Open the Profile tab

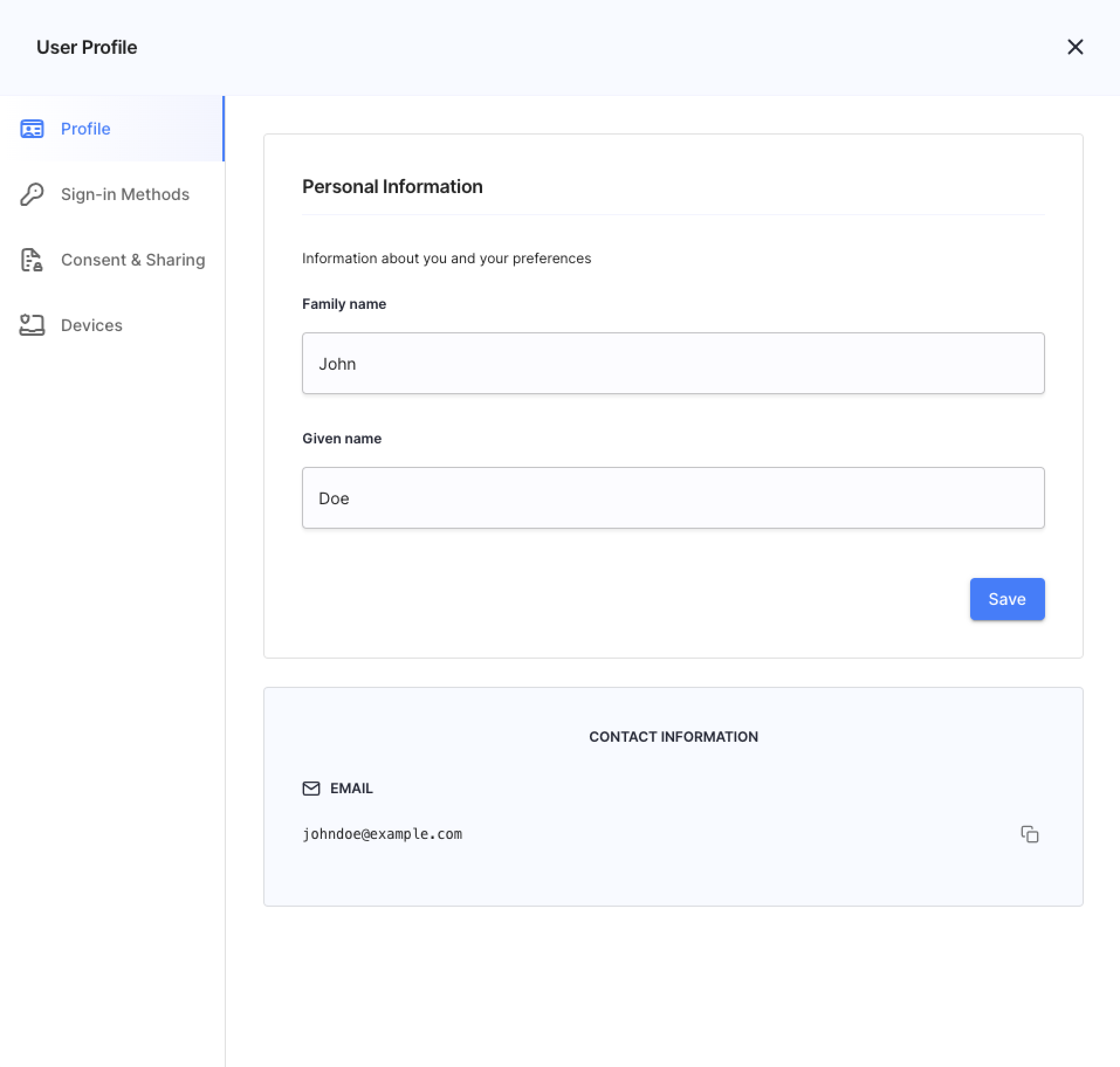click(x=112, y=129)
